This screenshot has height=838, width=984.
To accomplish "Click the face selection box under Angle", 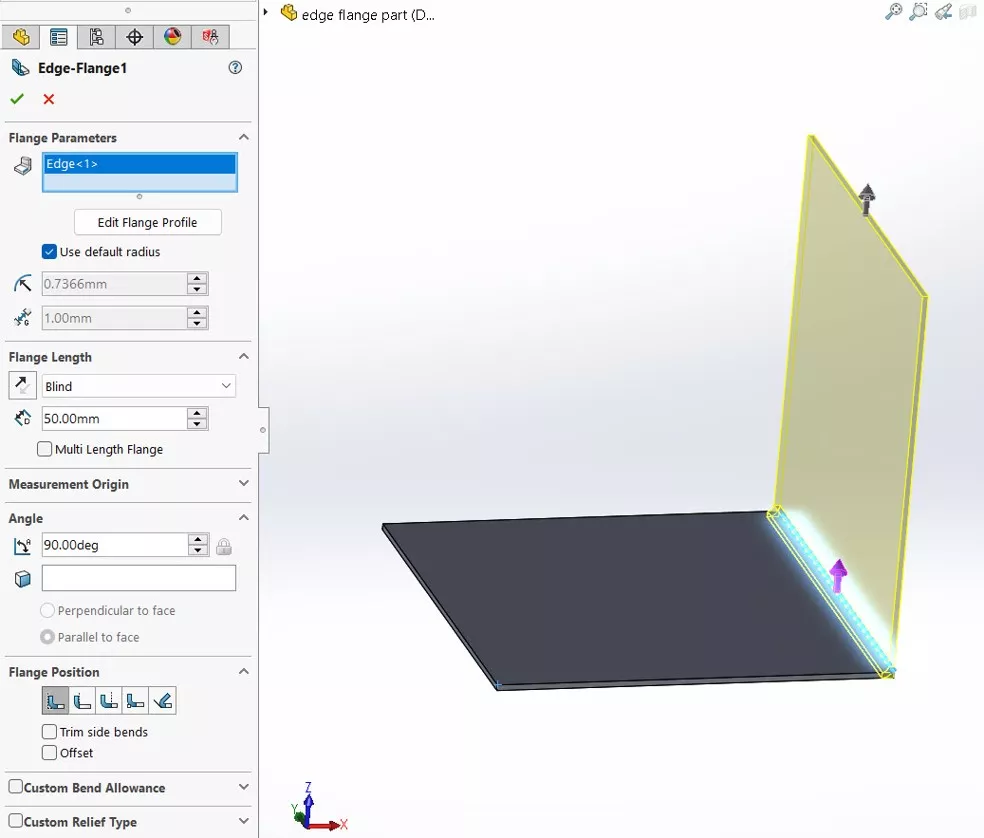I will tap(139, 578).
